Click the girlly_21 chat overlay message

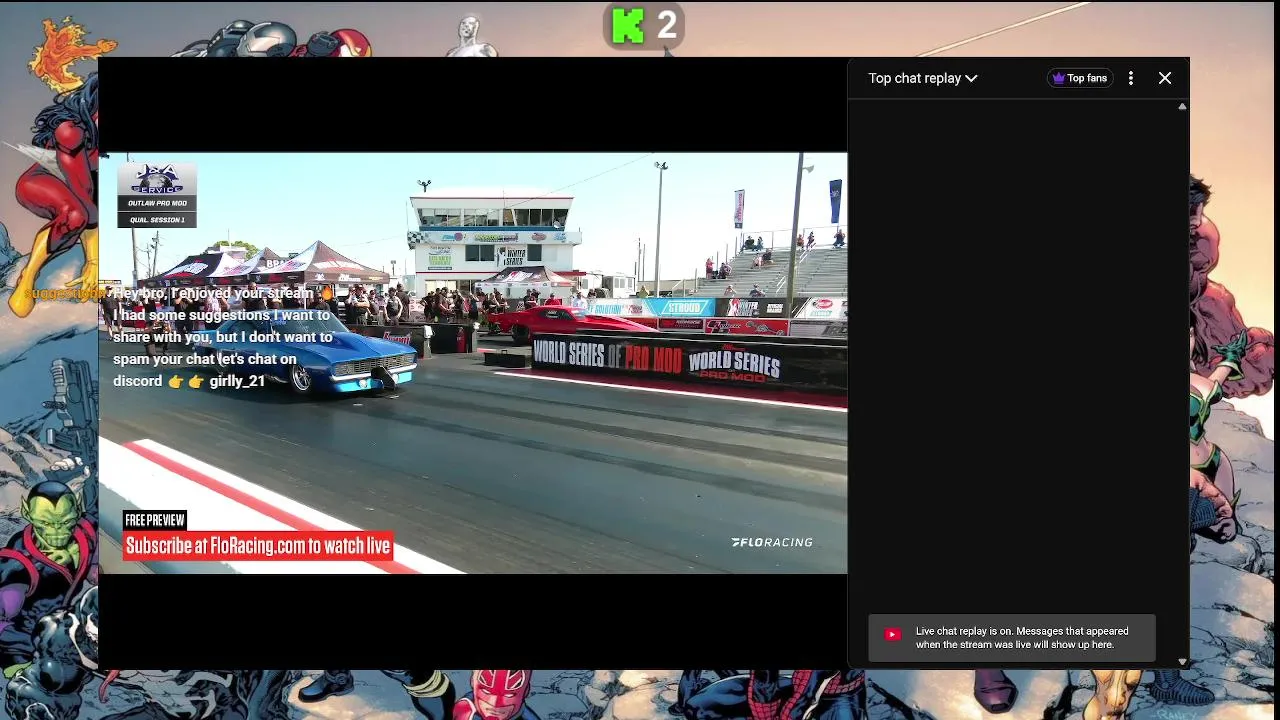[222, 337]
